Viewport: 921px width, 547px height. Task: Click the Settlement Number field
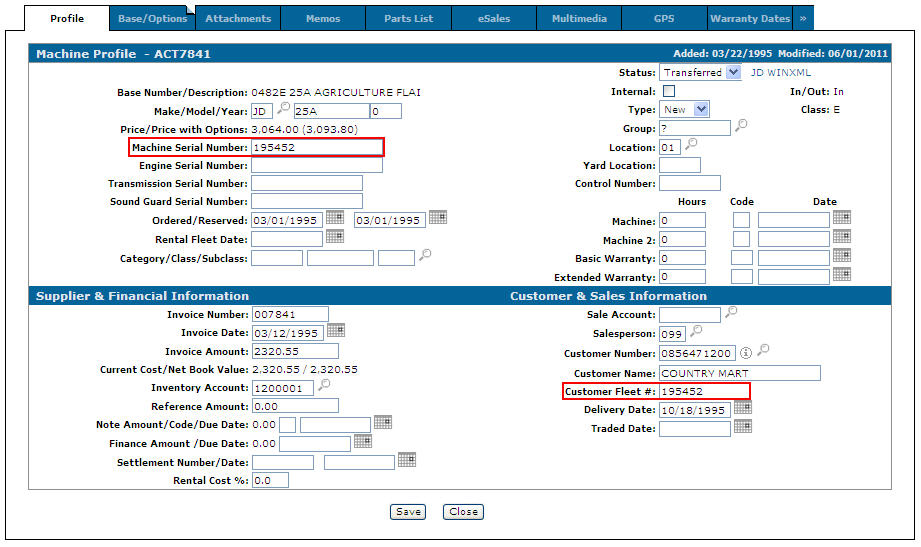pos(283,462)
